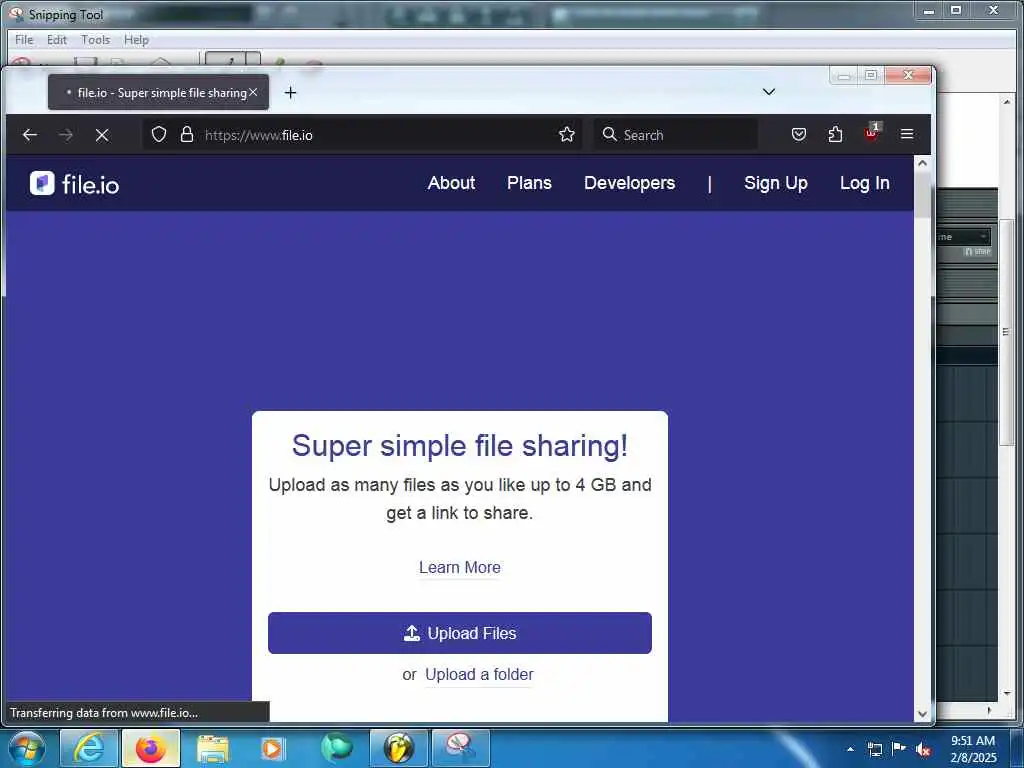Click Snipping Tool scrollbar down arrow
The image size is (1024, 768).
click(x=1006, y=693)
